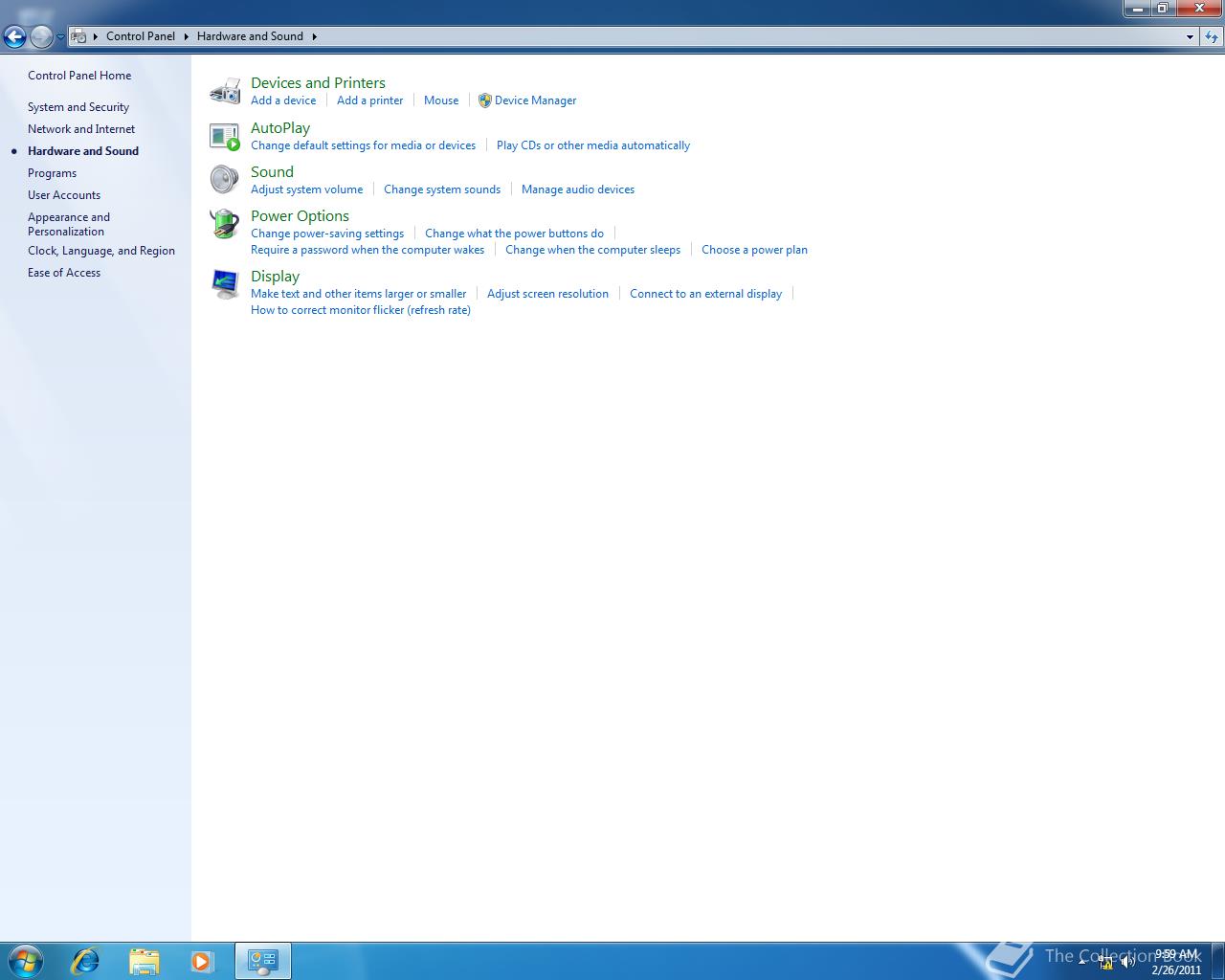Change default settings for media or devices
The height and width of the screenshot is (980, 1225).
coord(363,145)
